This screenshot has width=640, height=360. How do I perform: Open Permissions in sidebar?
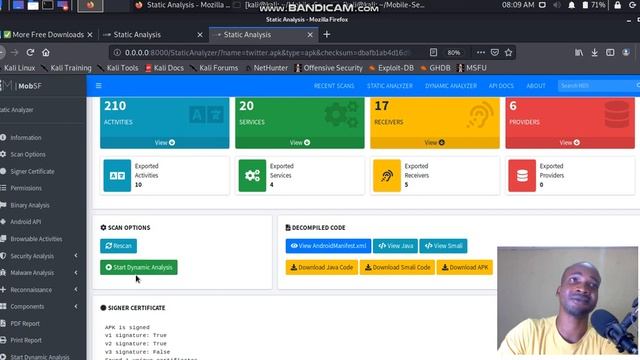(x=26, y=188)
